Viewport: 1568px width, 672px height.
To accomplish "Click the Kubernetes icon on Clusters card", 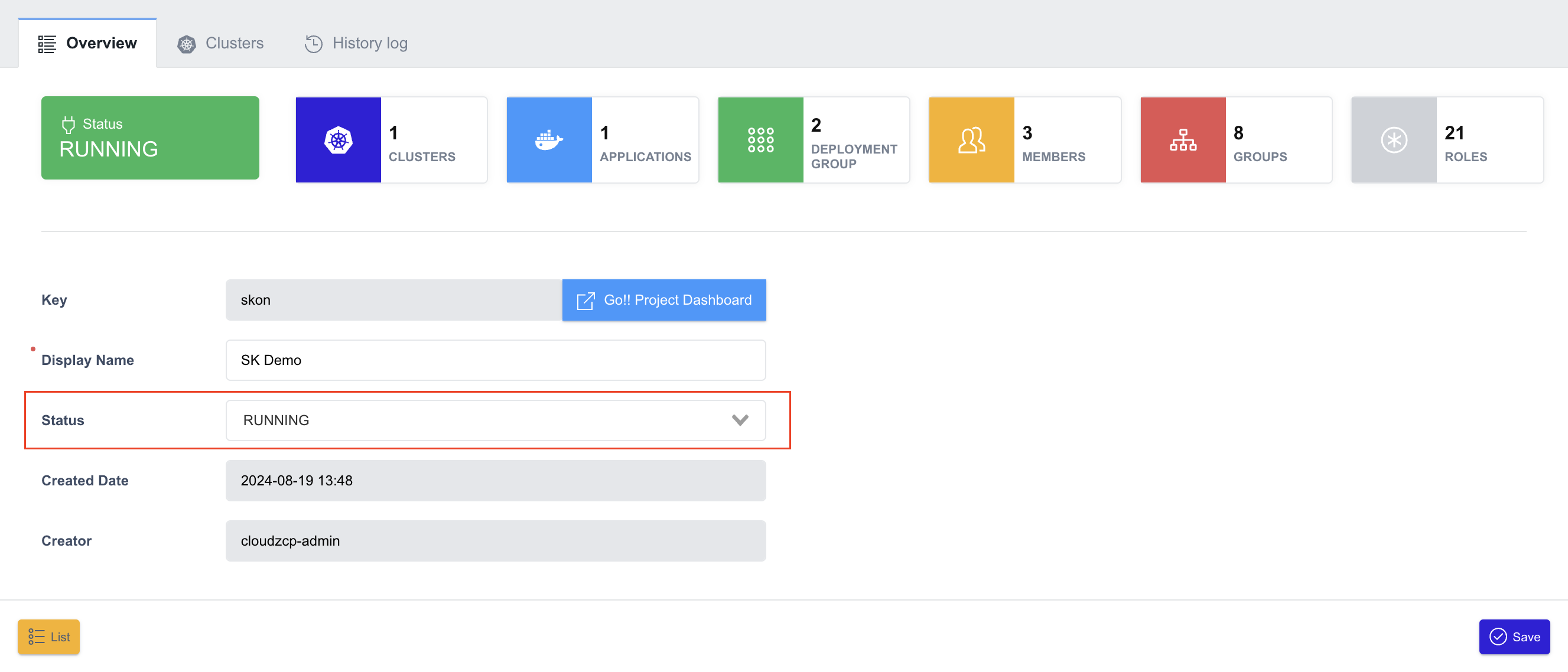I will (339, 140).
